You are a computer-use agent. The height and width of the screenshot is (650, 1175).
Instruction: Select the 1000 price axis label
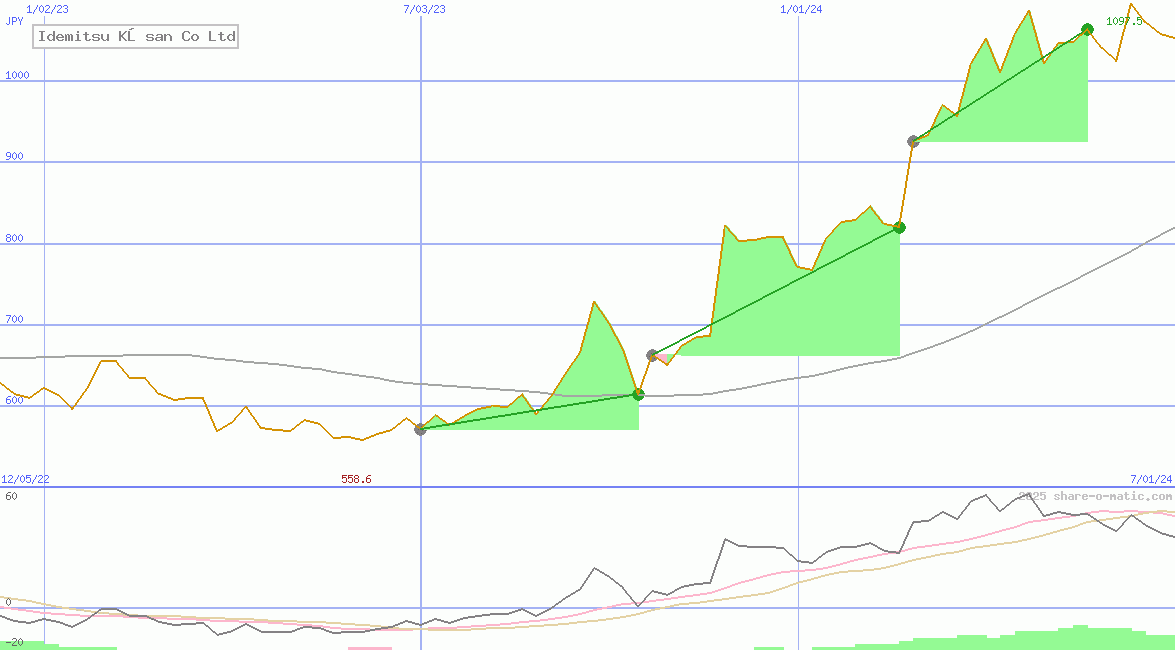click(x=17, y=75)
